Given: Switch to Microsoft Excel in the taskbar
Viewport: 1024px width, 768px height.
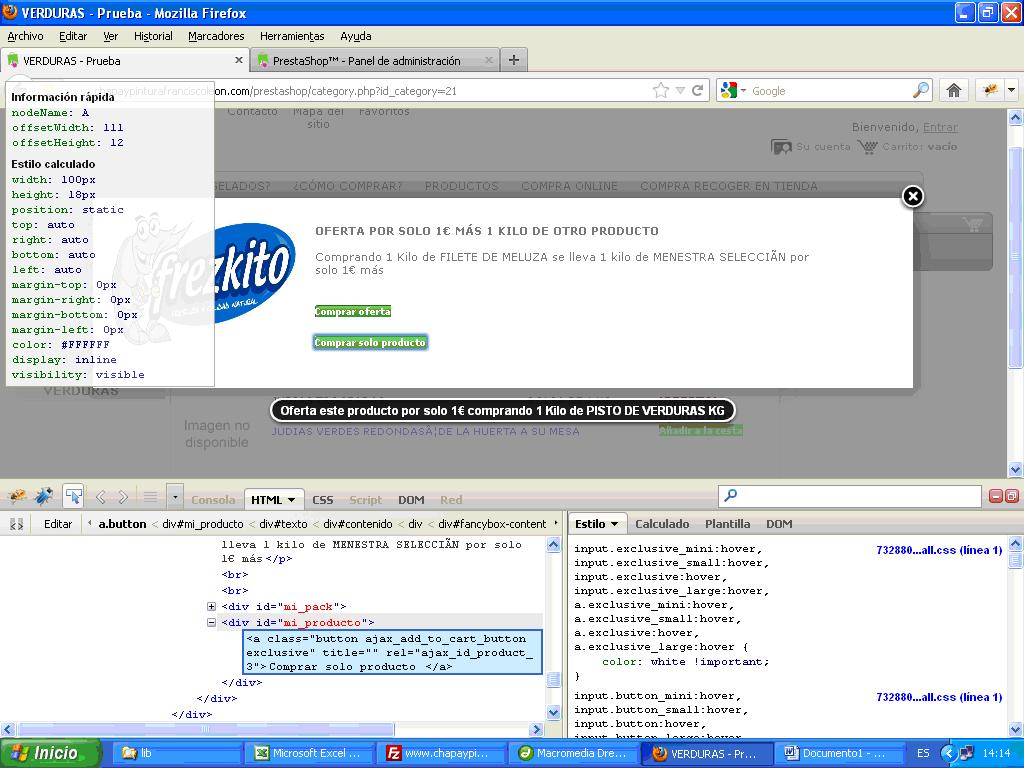Looking at the screenshot, I should (308, 753).
